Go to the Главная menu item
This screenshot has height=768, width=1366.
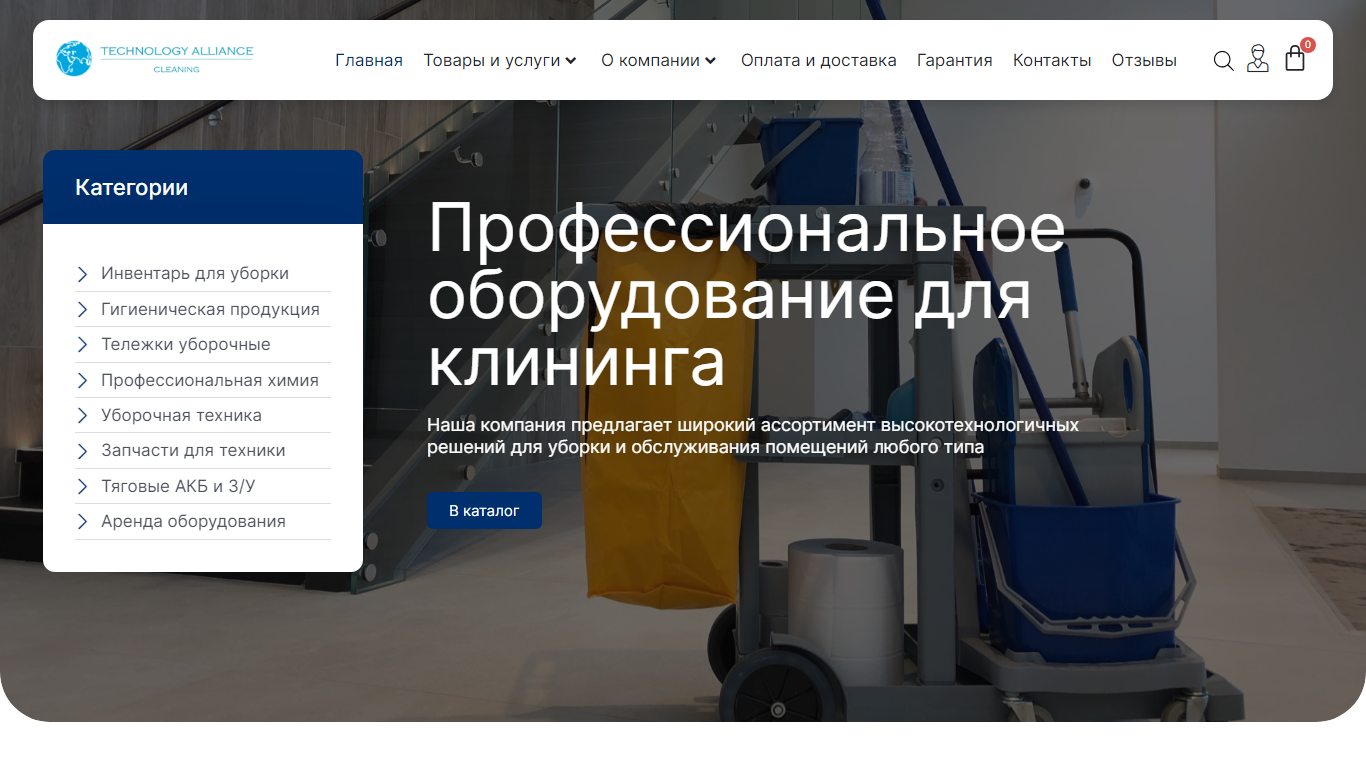pos(369,60)
